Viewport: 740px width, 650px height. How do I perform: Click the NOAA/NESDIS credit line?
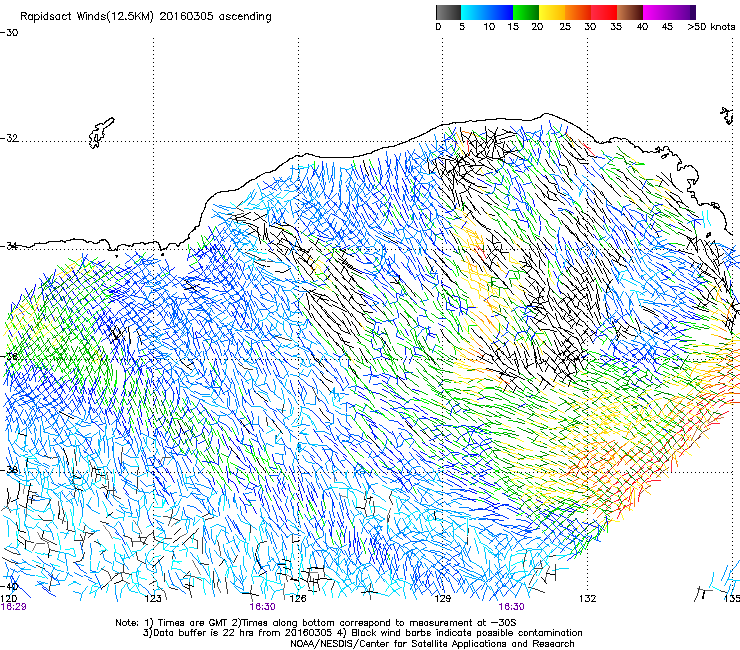(432, 644)
